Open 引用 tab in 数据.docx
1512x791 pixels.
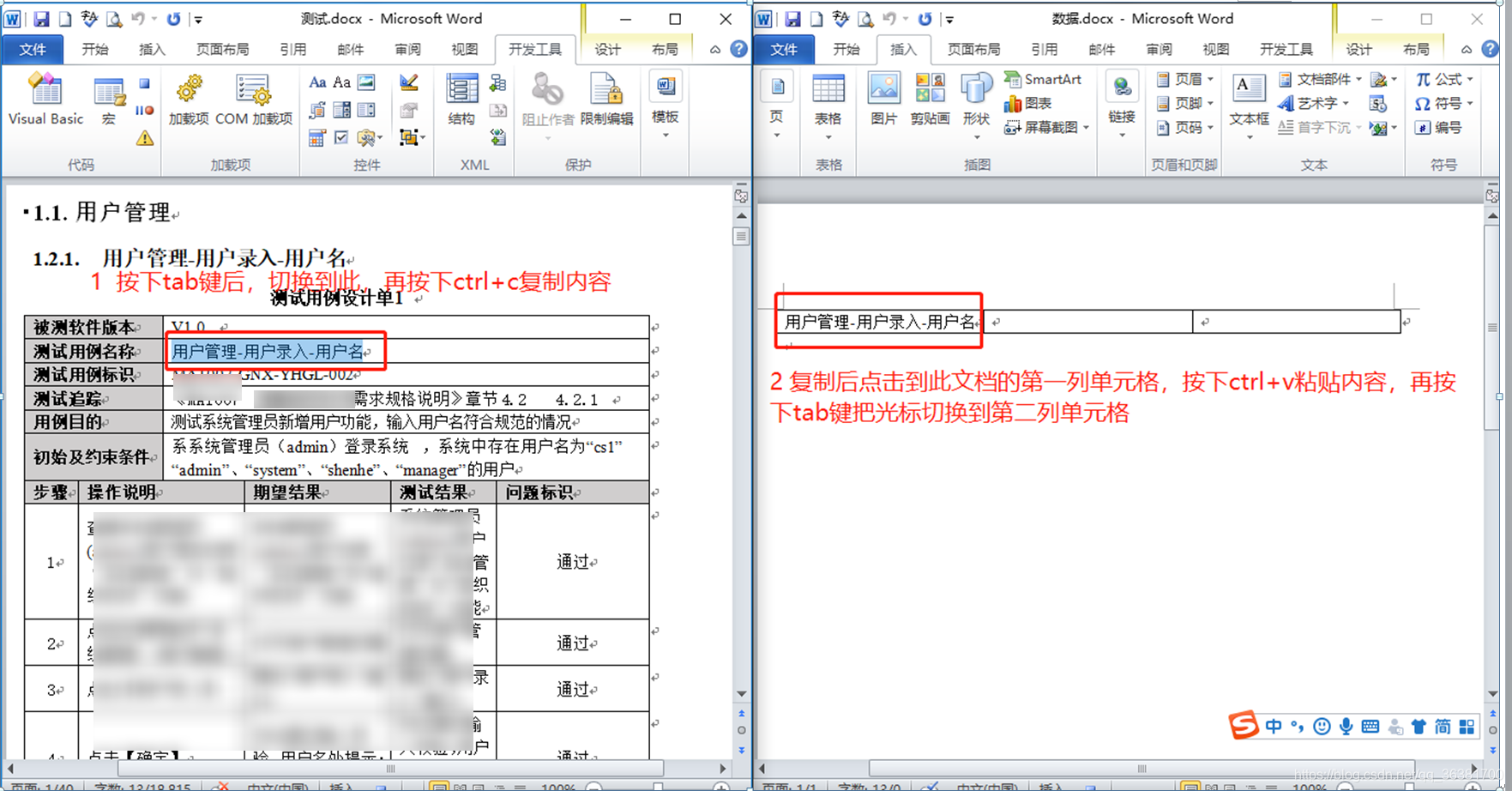coord(1044,50)
